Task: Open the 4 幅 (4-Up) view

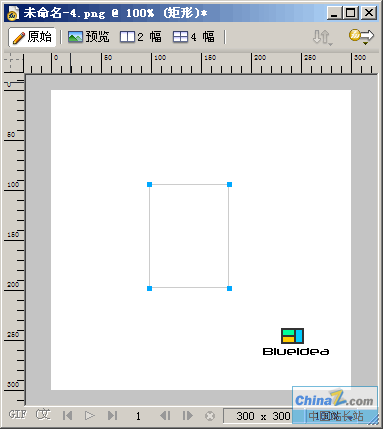Action: pyautogui.click(x=194, y=37)
